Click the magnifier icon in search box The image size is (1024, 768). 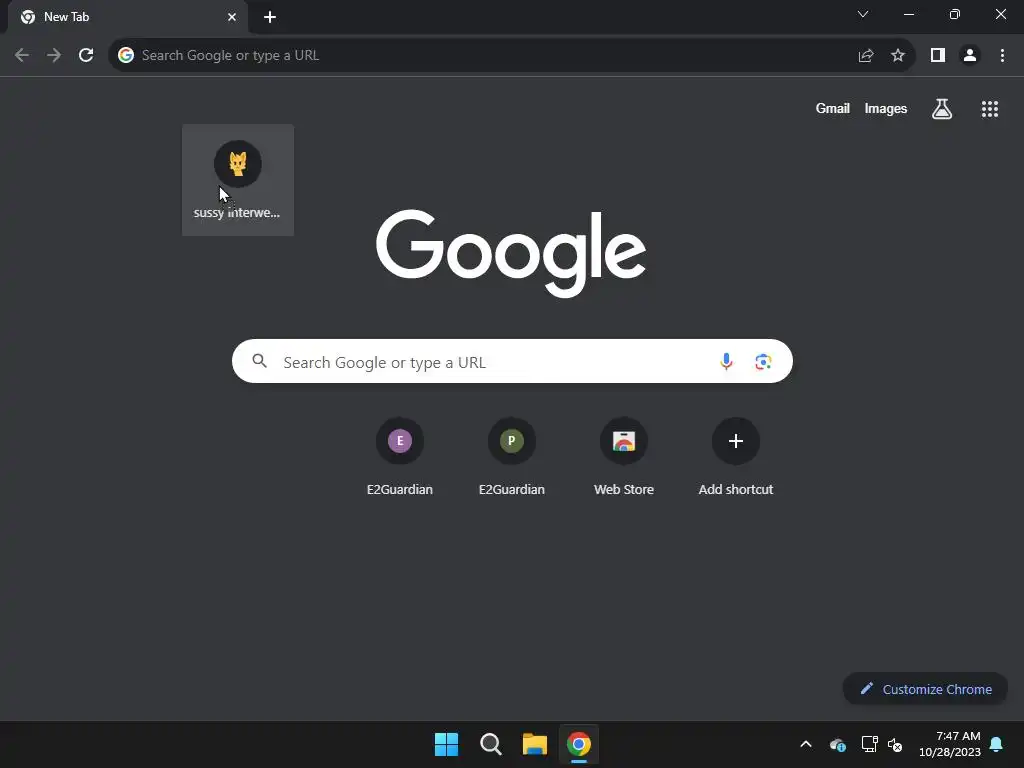(x=259, y=360)
